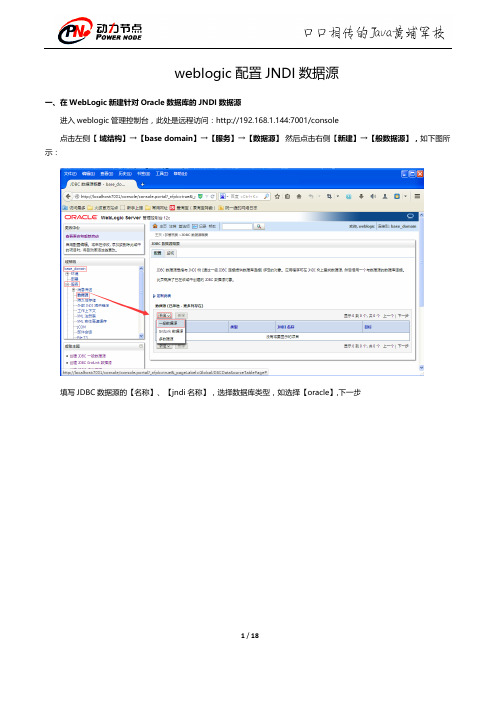
Task: Open the 帮助 menu in browser menu bar
Action: 180,173
